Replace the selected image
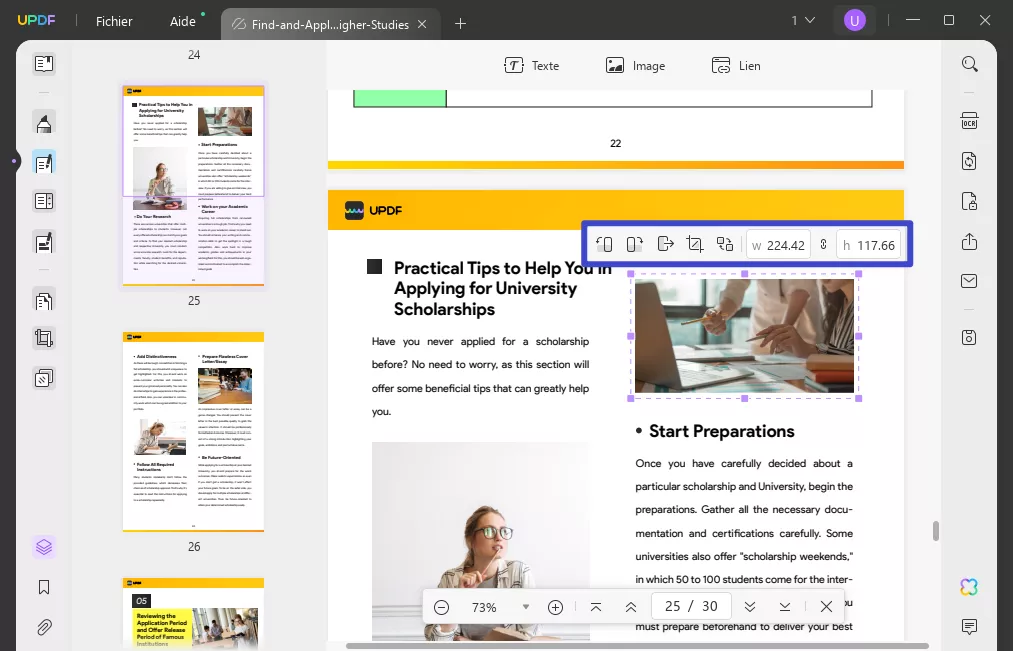Screen dimensions: 1013x651 pyautogui.click(x=725, y=244)
